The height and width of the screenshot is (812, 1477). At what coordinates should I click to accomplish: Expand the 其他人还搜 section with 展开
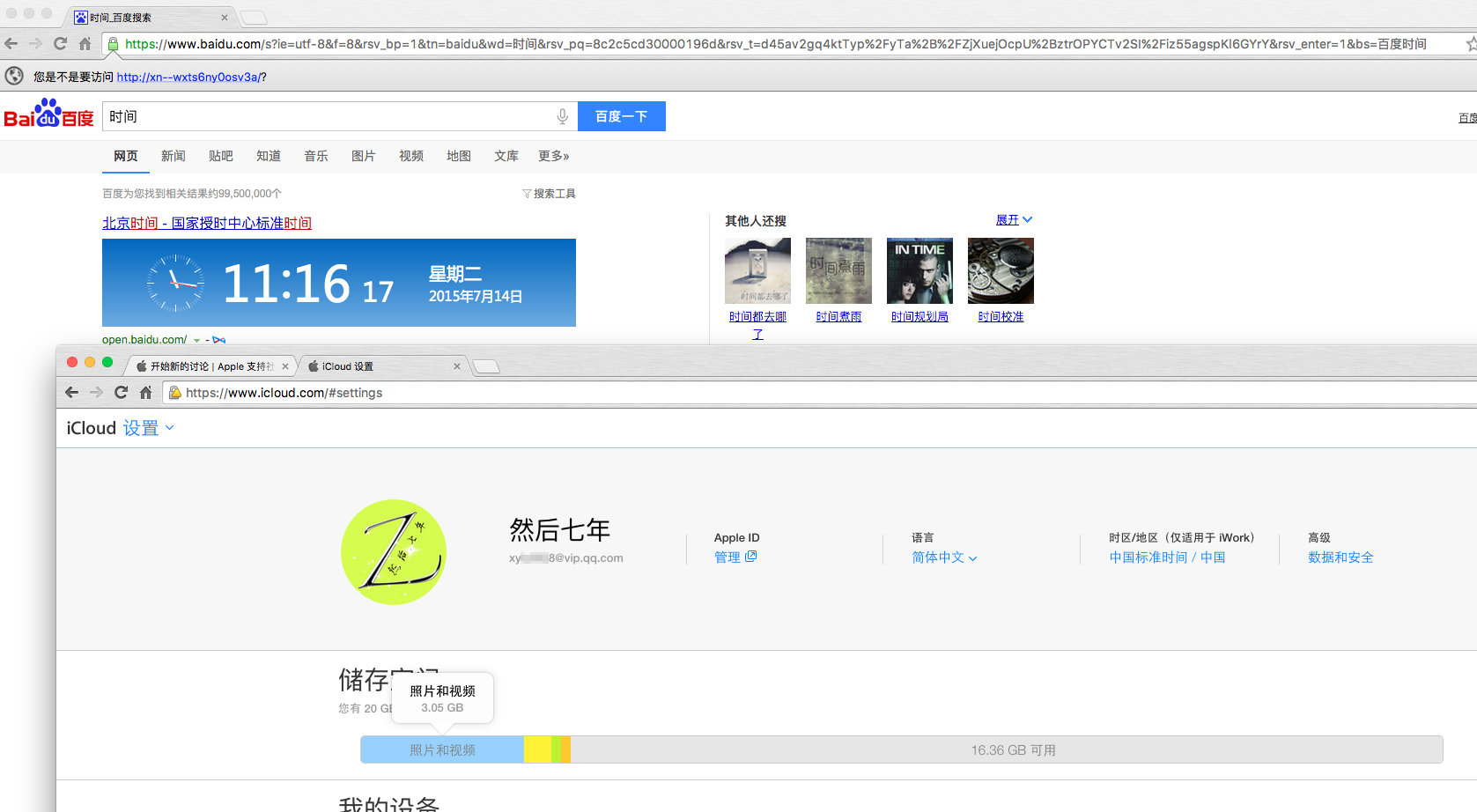point(1013,220)
